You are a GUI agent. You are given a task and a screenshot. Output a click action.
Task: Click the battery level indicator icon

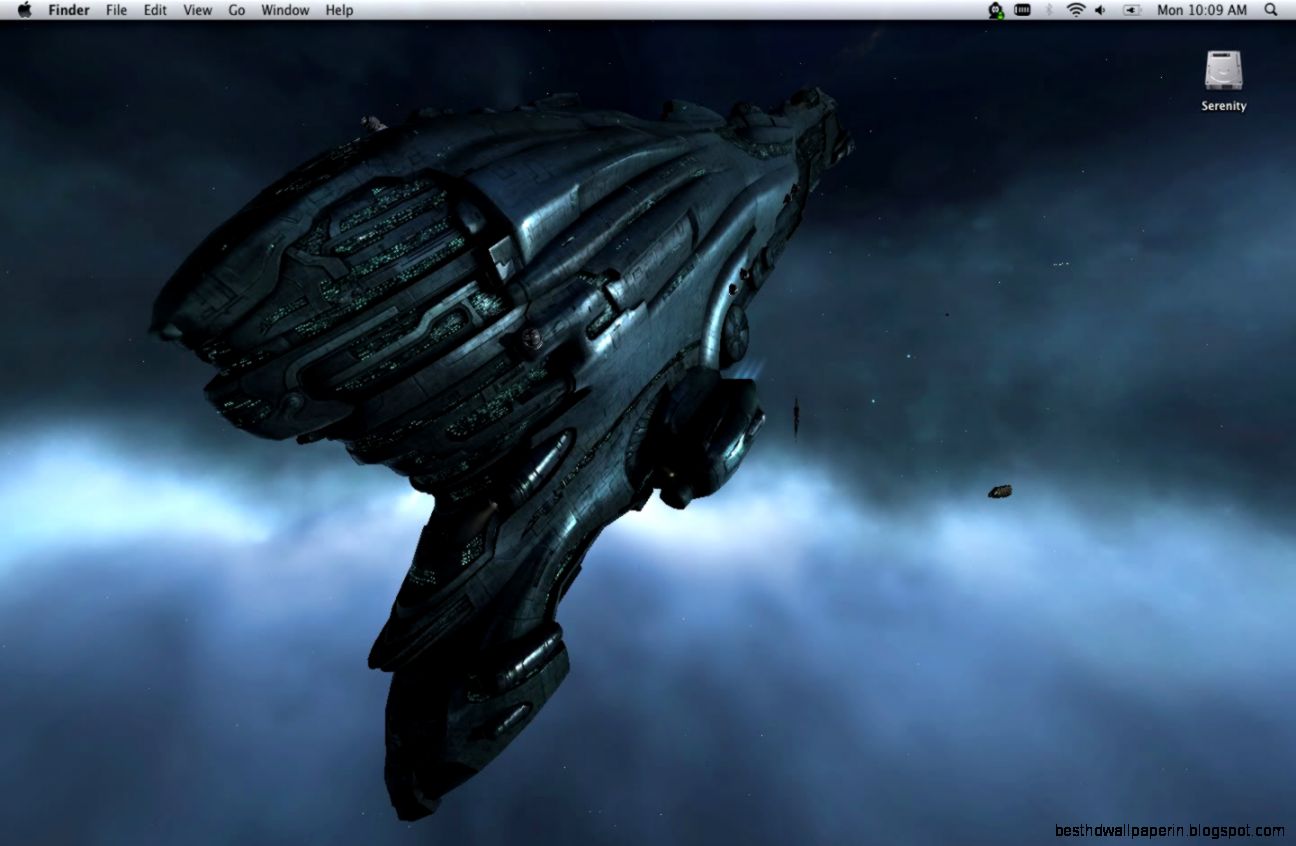click(x=1022, y=10)
